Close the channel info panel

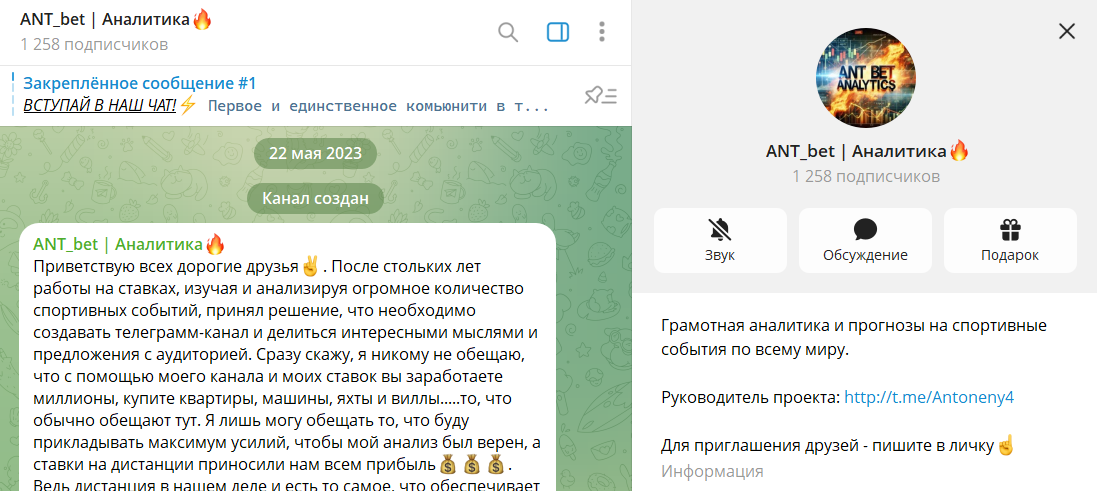(x=1067, y=31)
